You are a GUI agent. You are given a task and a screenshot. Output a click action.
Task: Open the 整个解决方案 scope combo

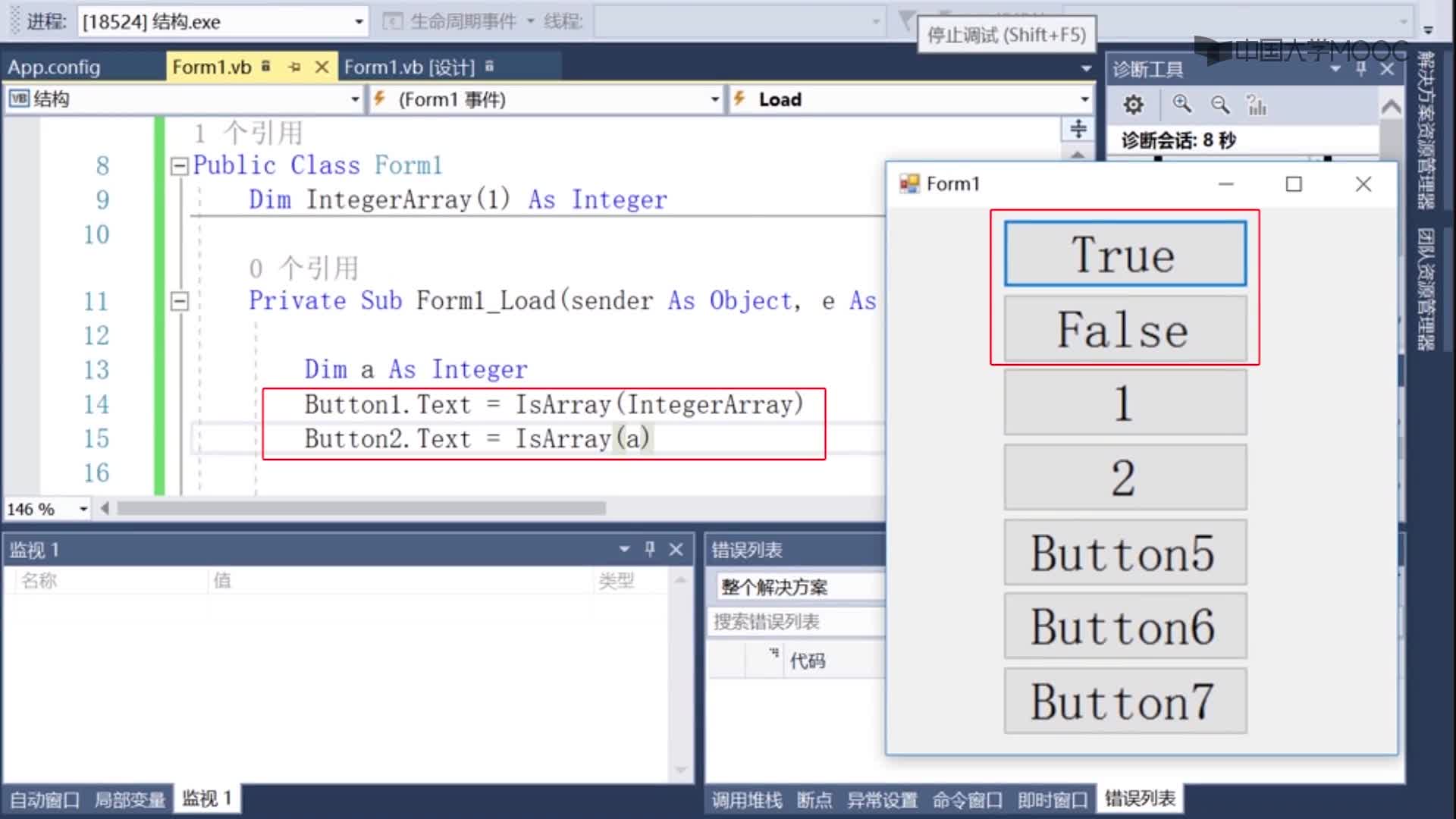[x=800, y=587]
